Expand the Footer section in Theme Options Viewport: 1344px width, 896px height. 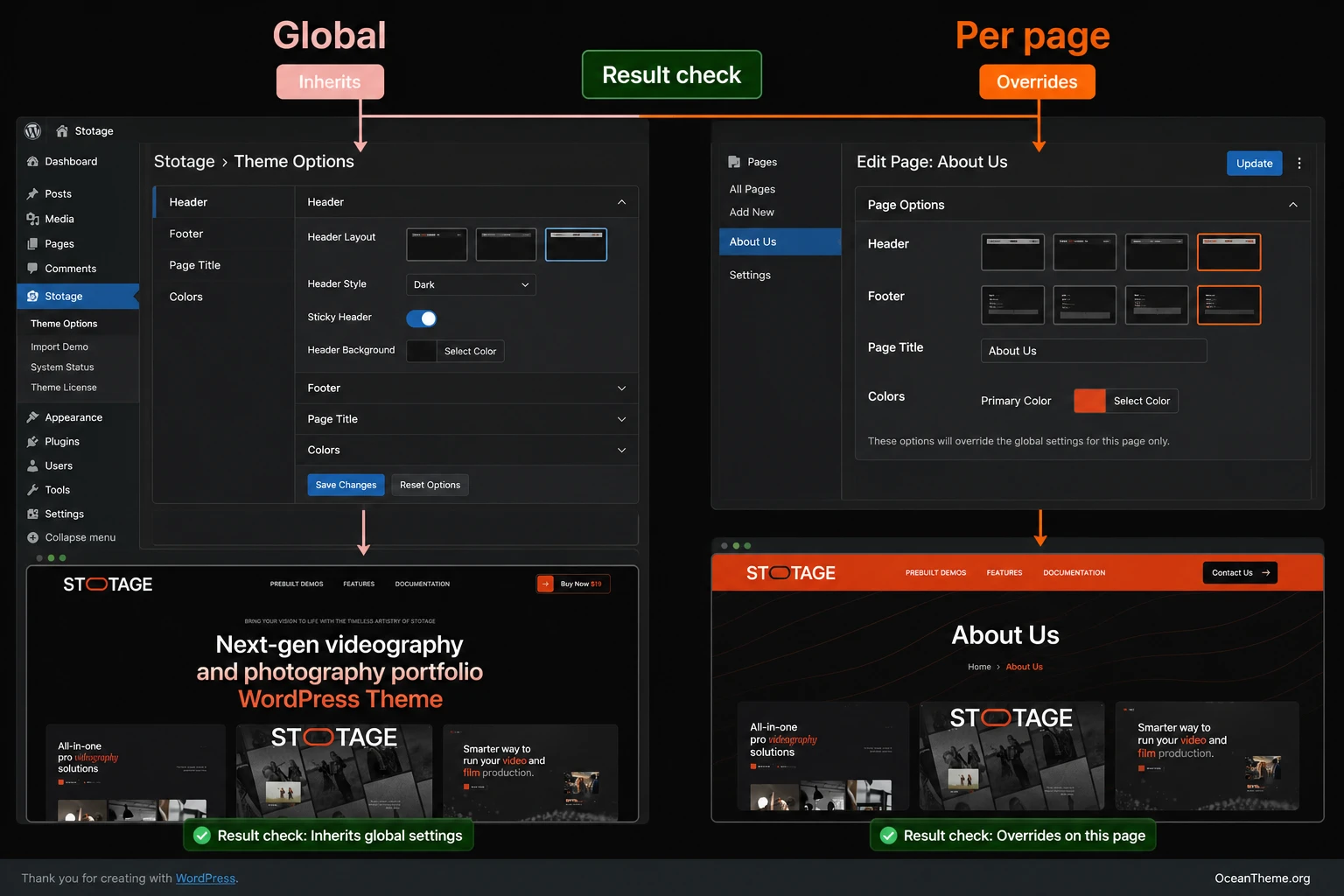tap(466, 388)
